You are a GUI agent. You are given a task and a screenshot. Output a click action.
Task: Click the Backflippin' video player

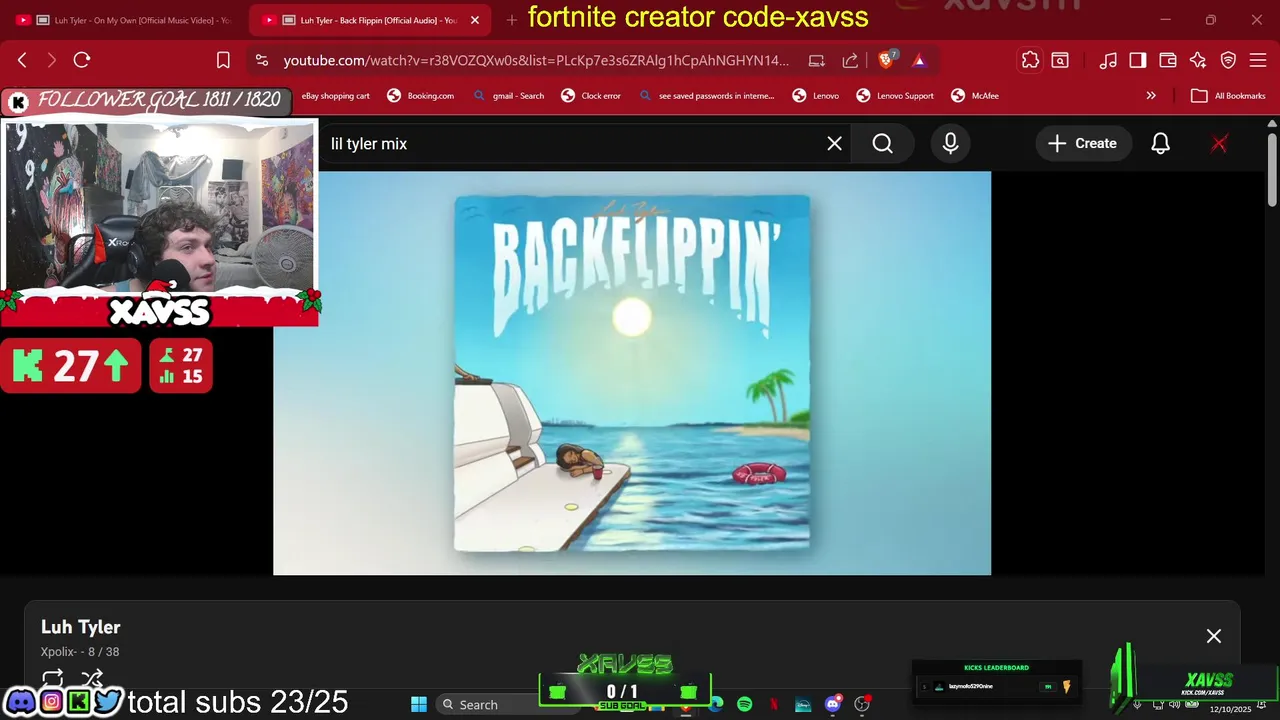coord(632,373)
